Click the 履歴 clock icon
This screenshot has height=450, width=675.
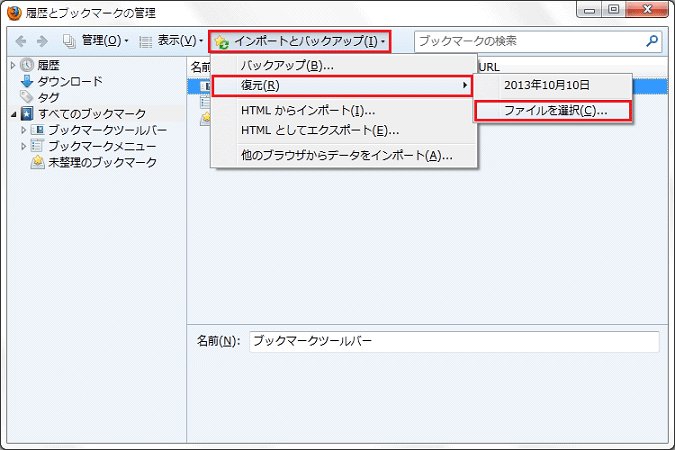27,65
